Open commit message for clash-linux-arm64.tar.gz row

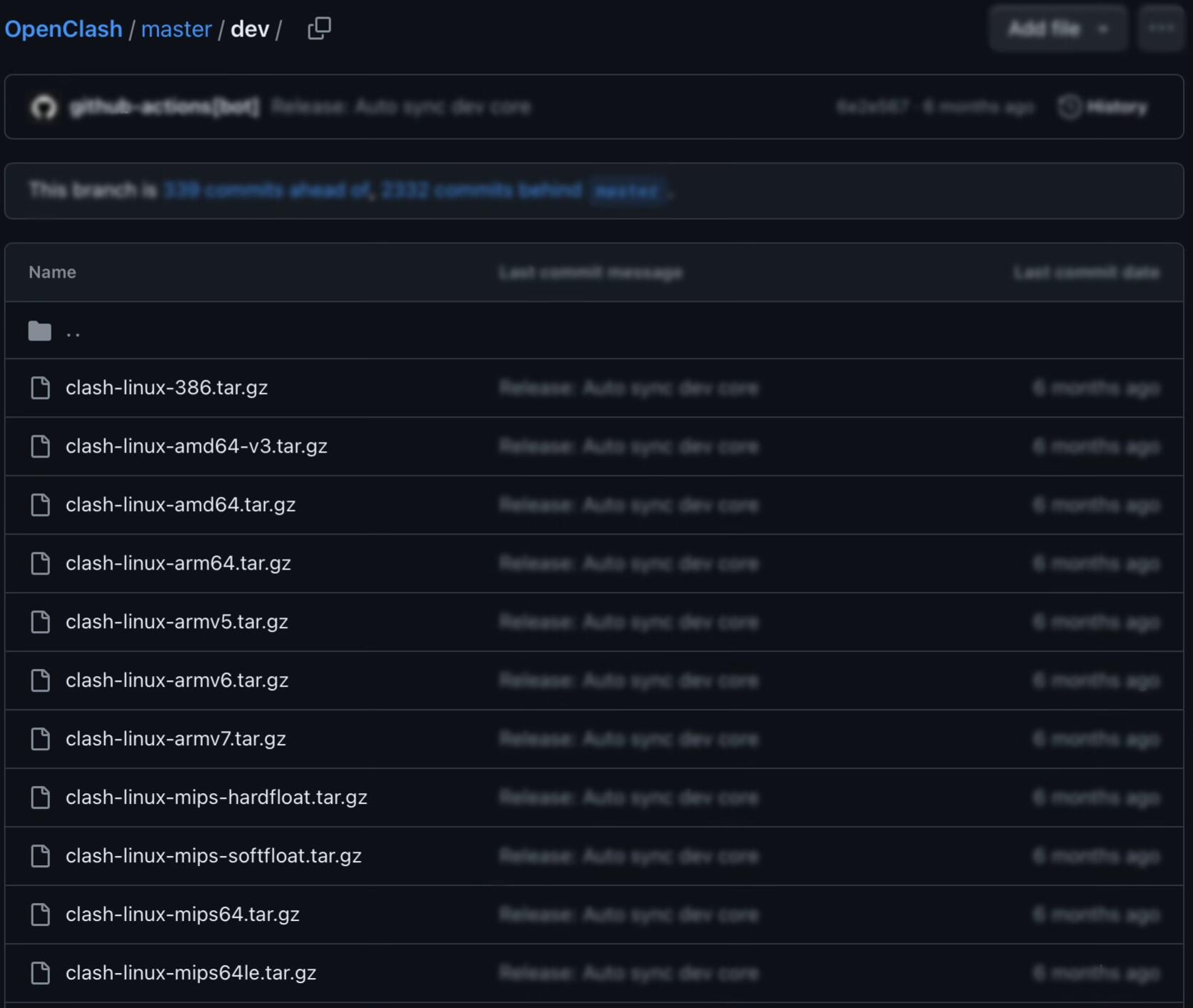pos(629,563)
